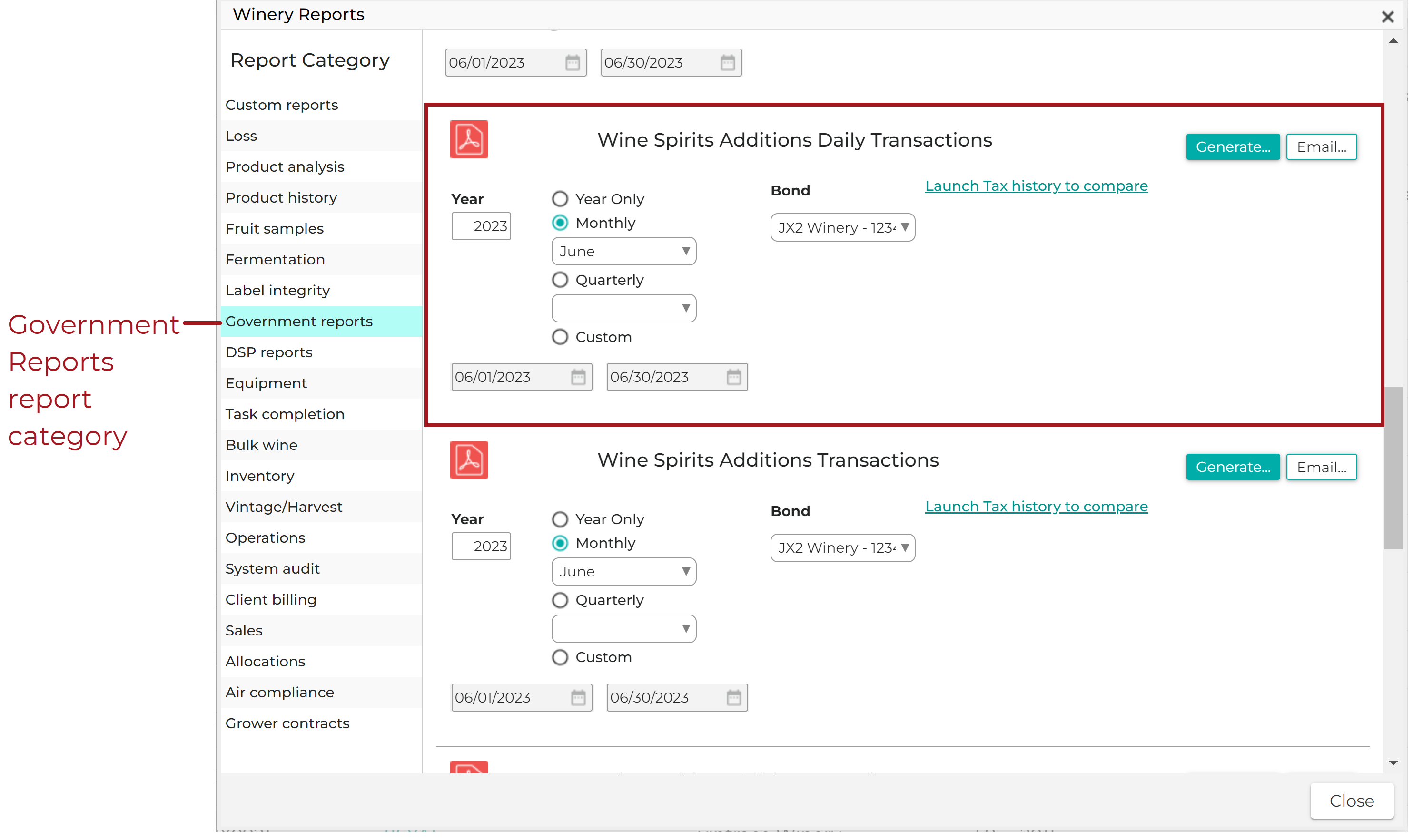Generate the Wine Spirits Additions Daily Transactions report
1413x840 pixels.
1232,147
